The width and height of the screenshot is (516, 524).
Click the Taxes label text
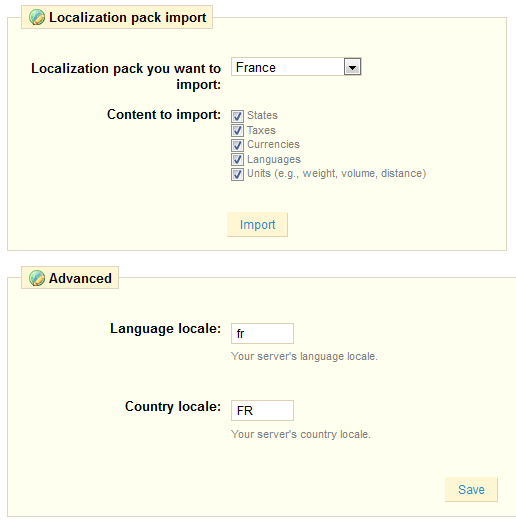261,130
